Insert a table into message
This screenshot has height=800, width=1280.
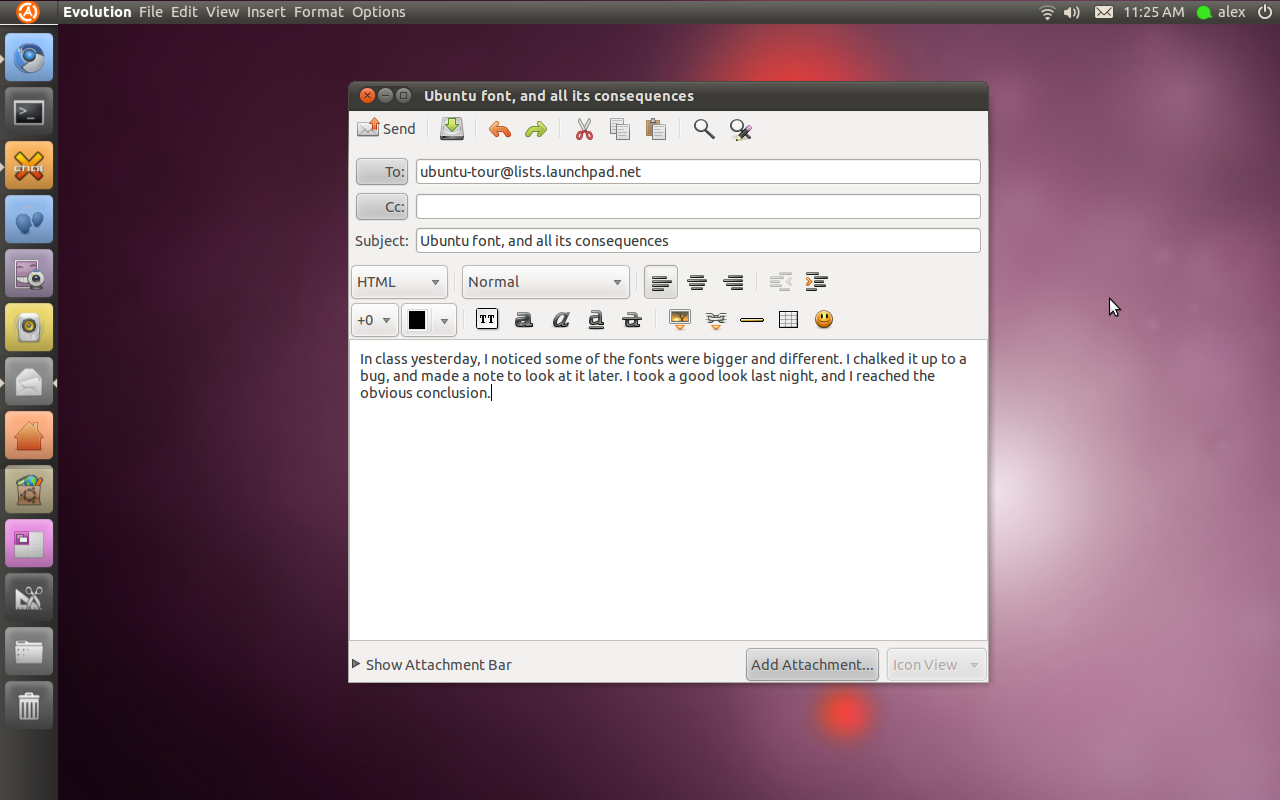point(788,320)
